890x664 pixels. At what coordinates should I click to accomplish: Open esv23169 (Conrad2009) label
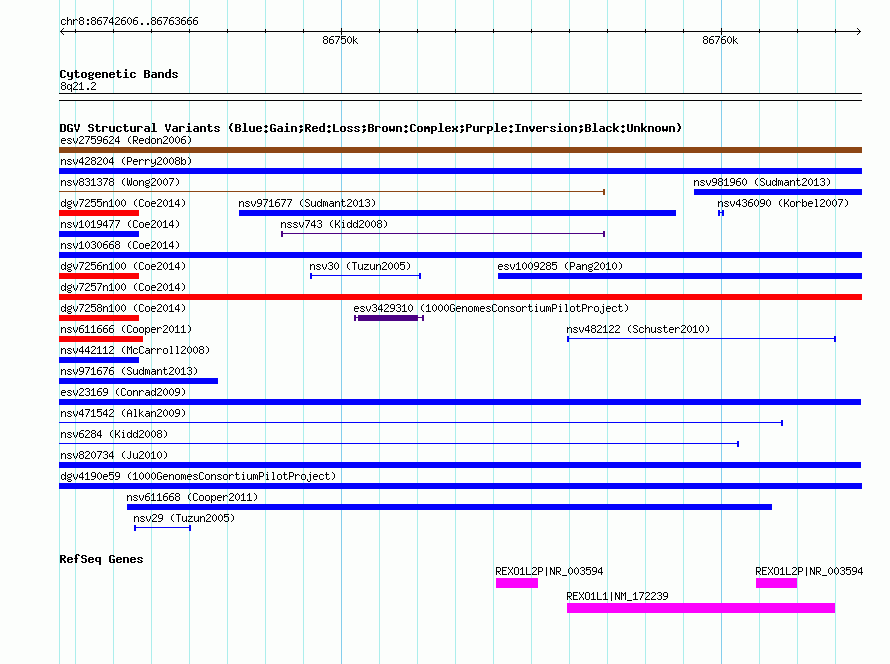[x=123, y=392]
